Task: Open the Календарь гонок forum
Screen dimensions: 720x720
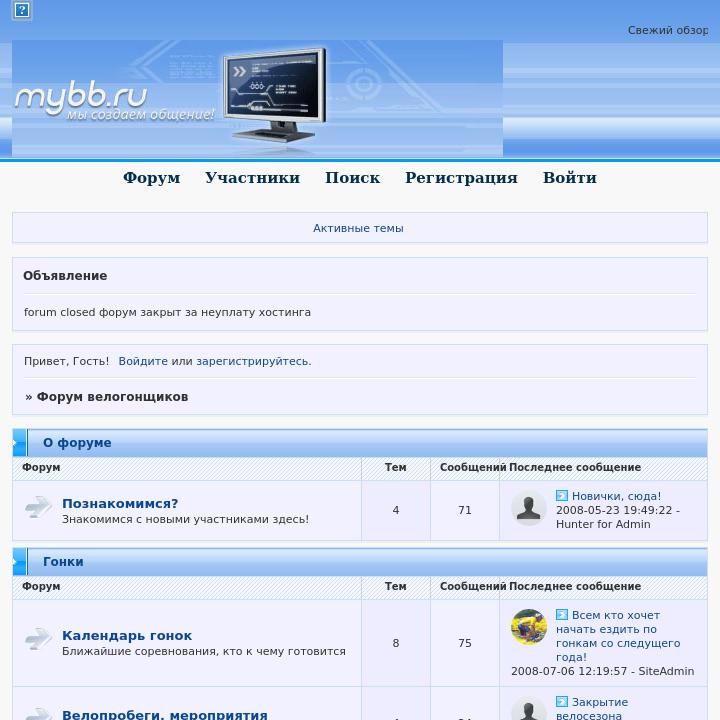Action: 127,636
